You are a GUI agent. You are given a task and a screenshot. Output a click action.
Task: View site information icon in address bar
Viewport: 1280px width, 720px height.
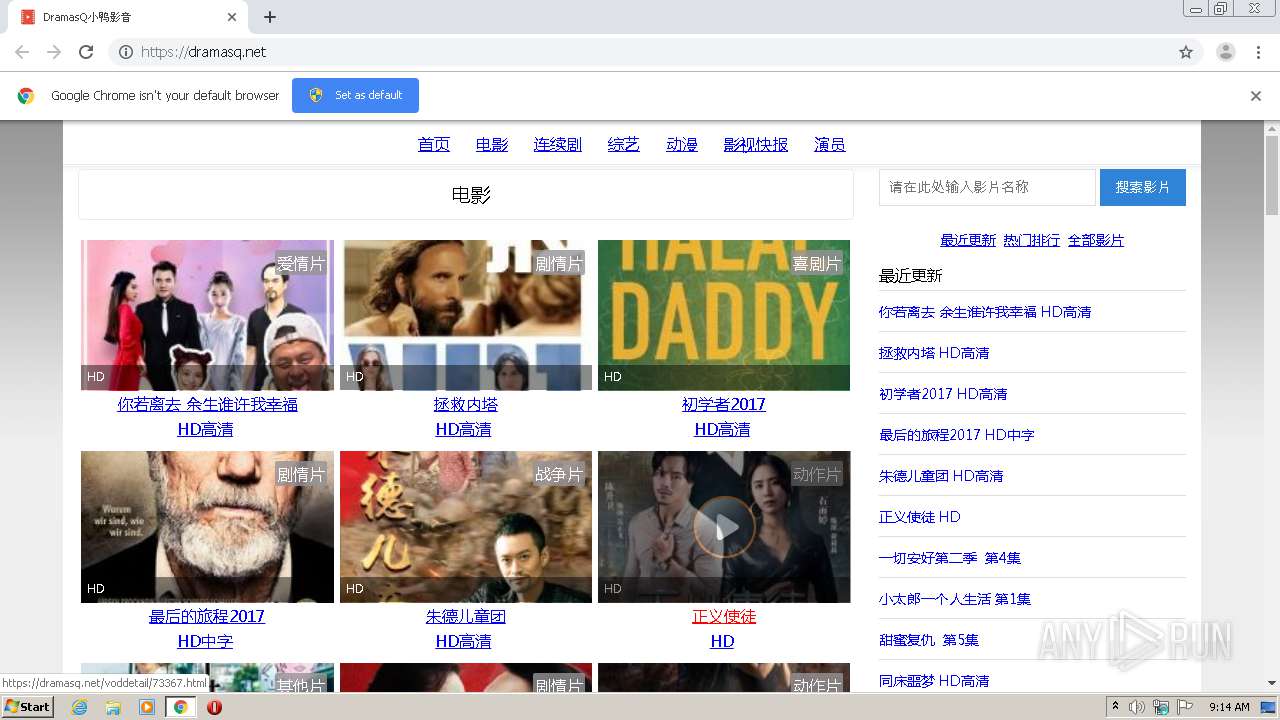pos(126,52)
